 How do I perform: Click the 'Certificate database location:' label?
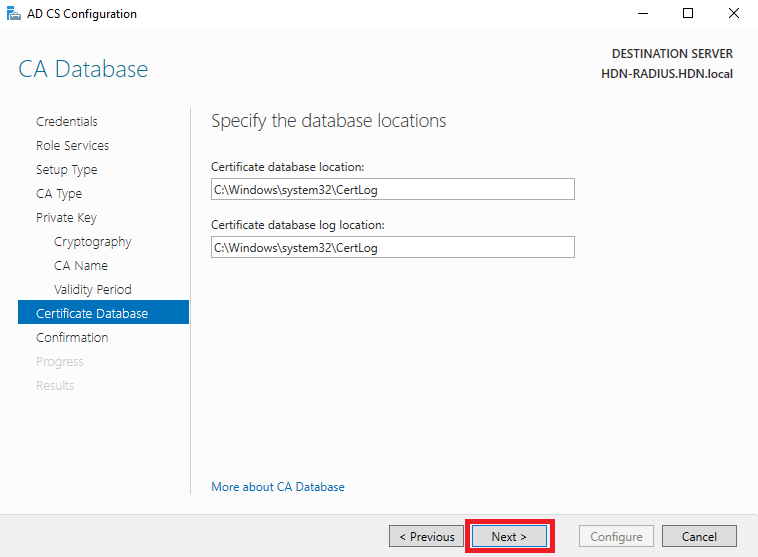pyautogui.click(x=288, y=167)
